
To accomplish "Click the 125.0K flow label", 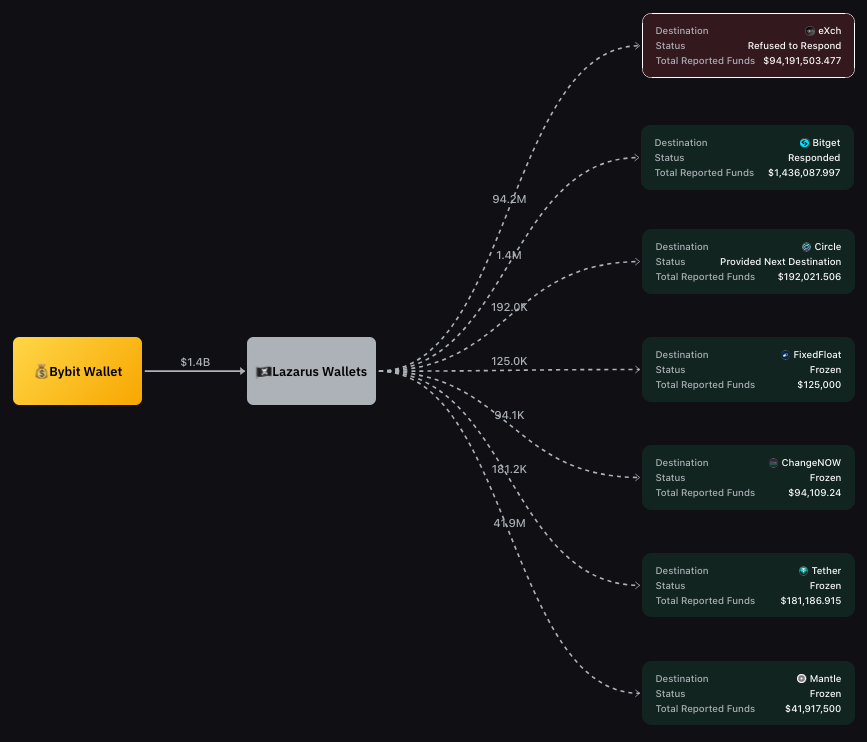I will [509, 361].
